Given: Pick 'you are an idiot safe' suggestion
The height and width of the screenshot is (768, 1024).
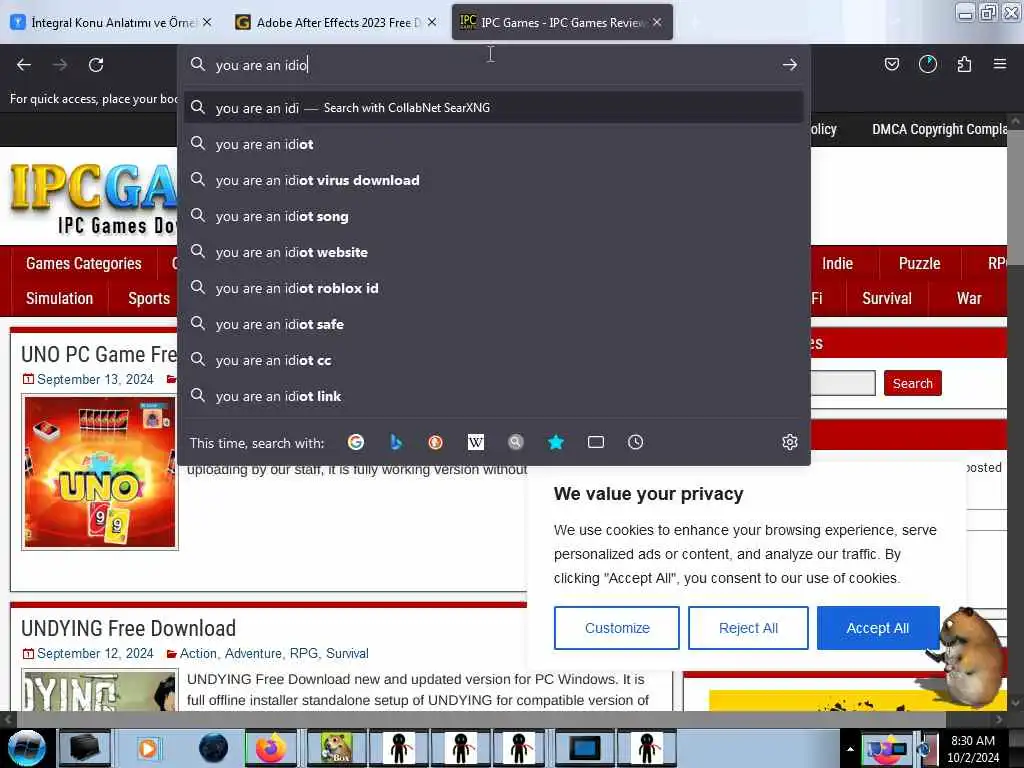Looking at the screenshot, I should [494, 324].
